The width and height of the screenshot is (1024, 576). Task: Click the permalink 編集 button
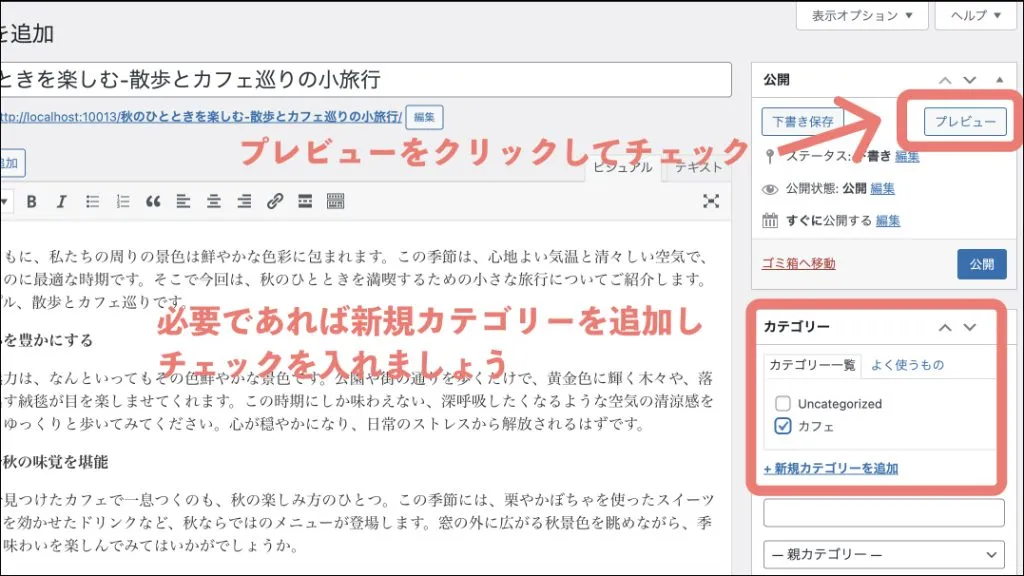(x=424, y=118)
